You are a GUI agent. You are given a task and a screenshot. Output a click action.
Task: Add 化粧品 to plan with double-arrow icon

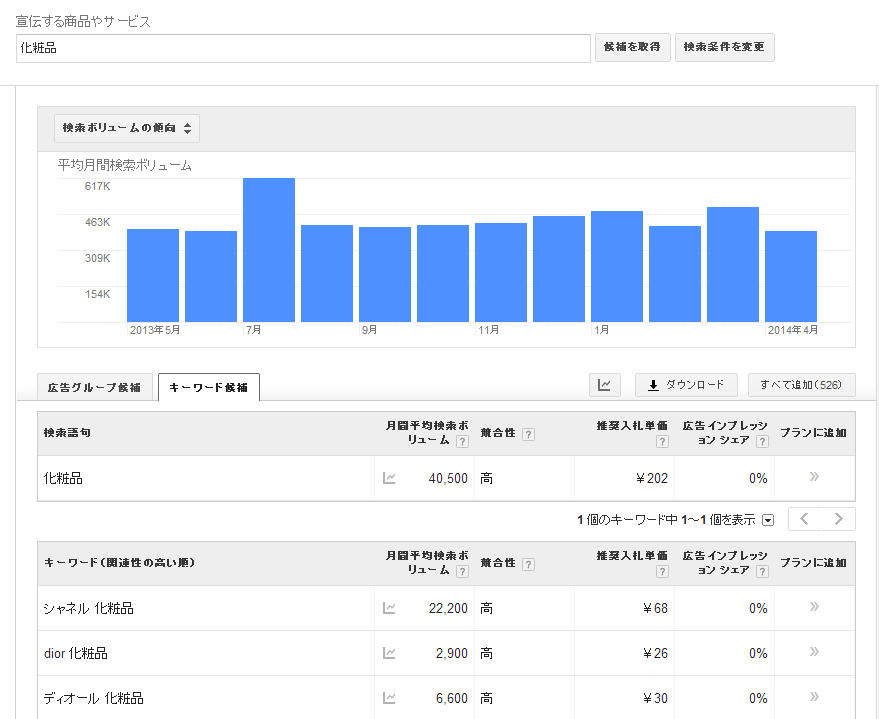point(815,477)
